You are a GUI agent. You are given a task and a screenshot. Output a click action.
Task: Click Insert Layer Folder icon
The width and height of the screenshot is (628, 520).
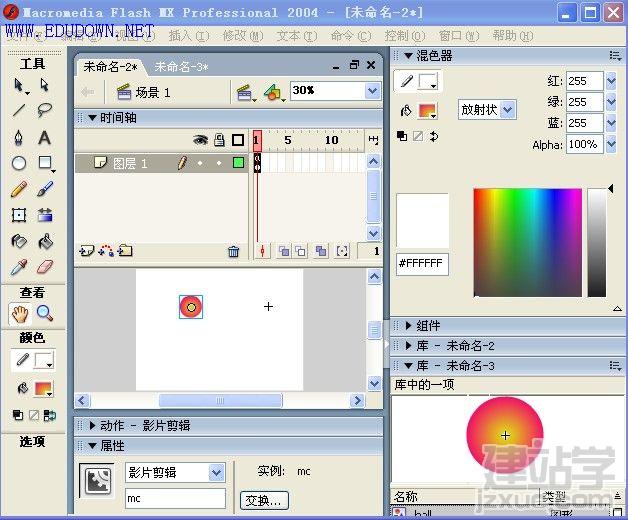125,251
